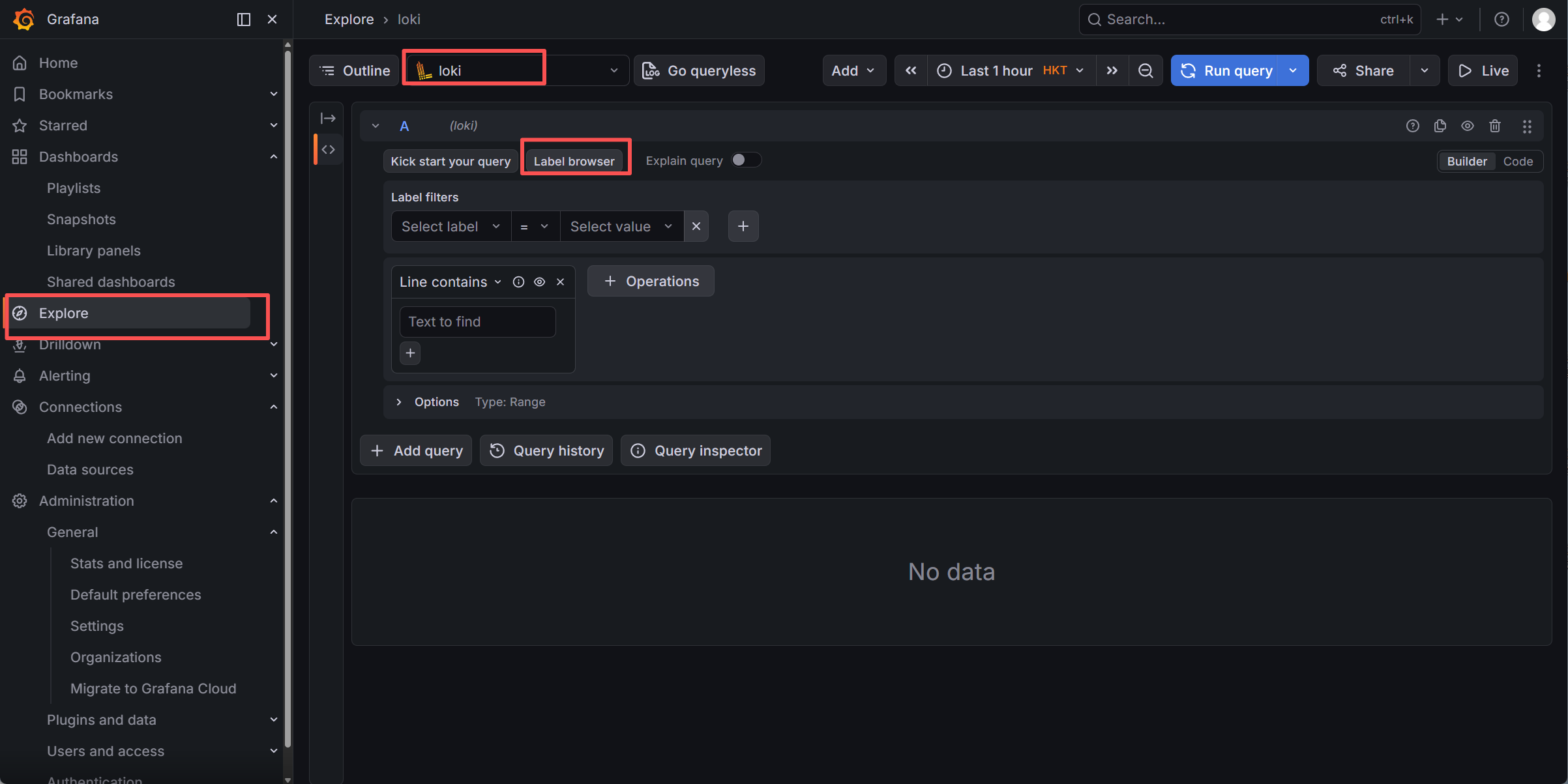Open Query history
The width and height of the screenshot is (1568, 784).
pos(546,450)
